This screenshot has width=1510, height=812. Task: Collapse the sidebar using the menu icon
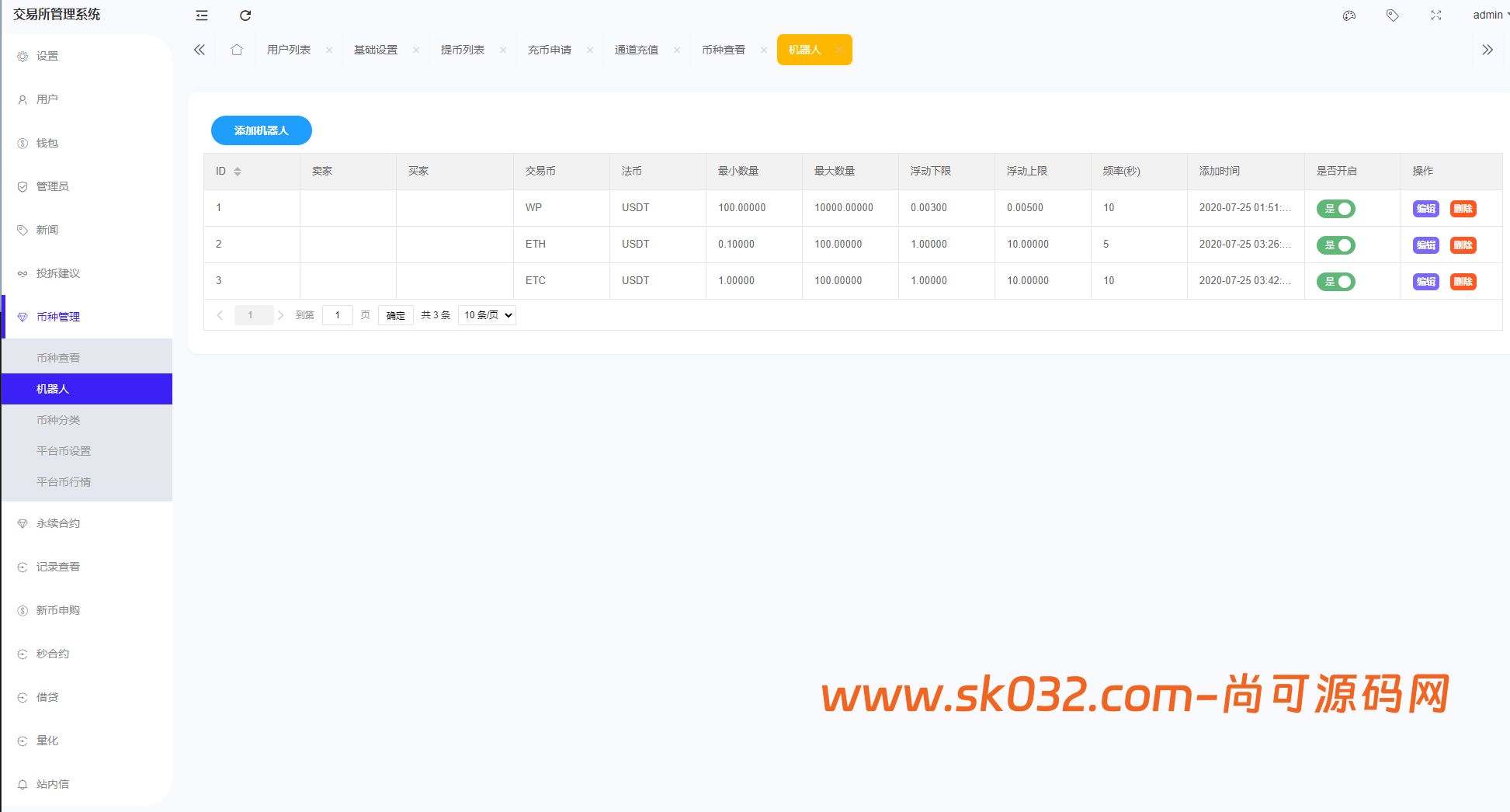[x=201, y=15]
